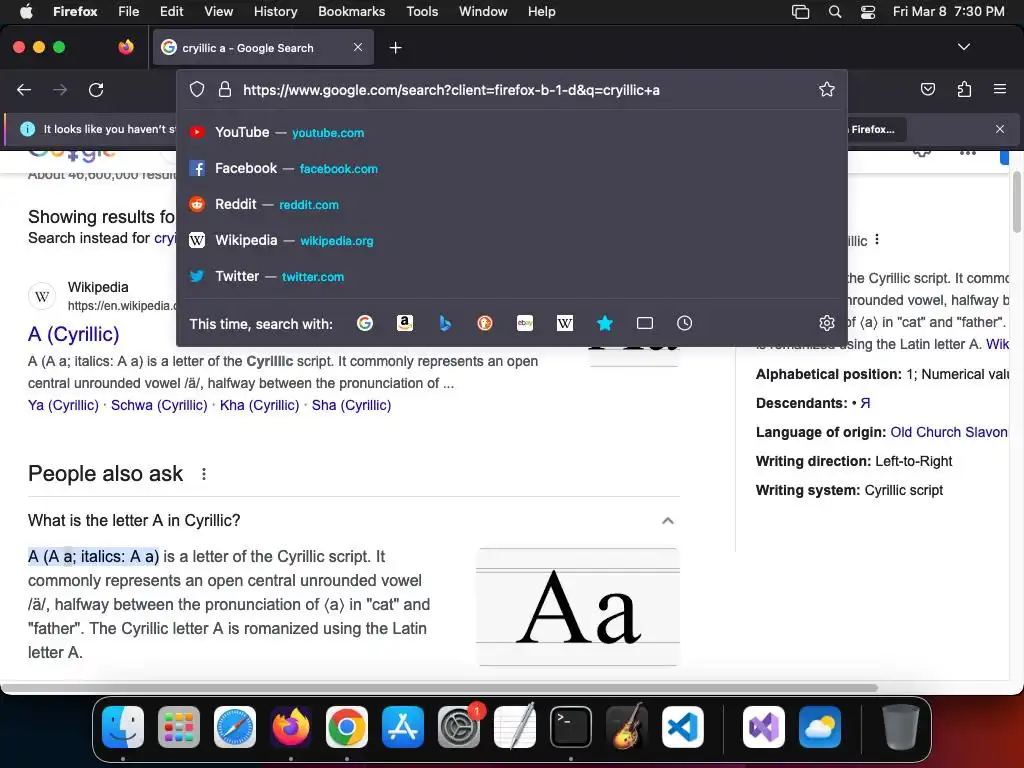Image resolution: width=1024 pixels, height=768 pixels.
Task: Open the list all tabs dropdown arrow
Action: pos(964,47)
